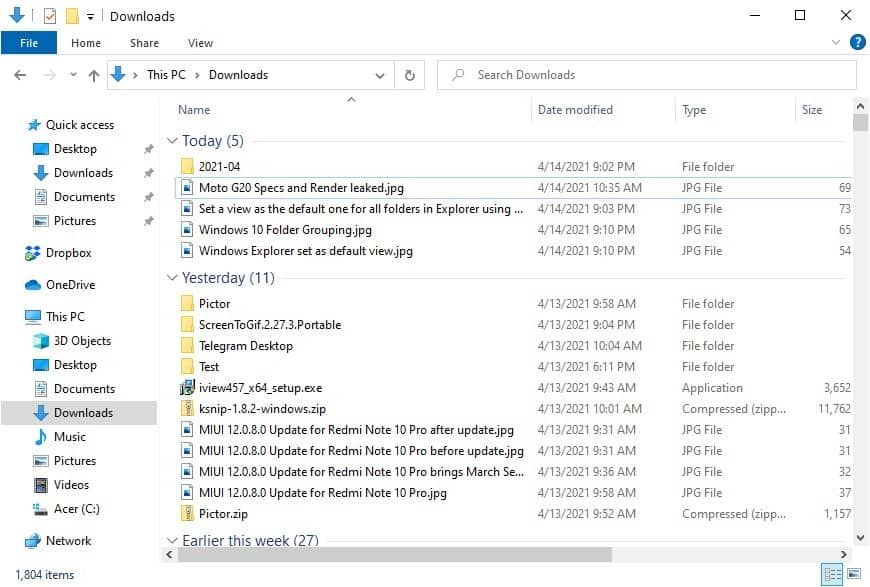Image resolution: width=870 pixels, height=587 pixels.
Task: Click the Properties quick access toolbar icon
Action: 50,16
